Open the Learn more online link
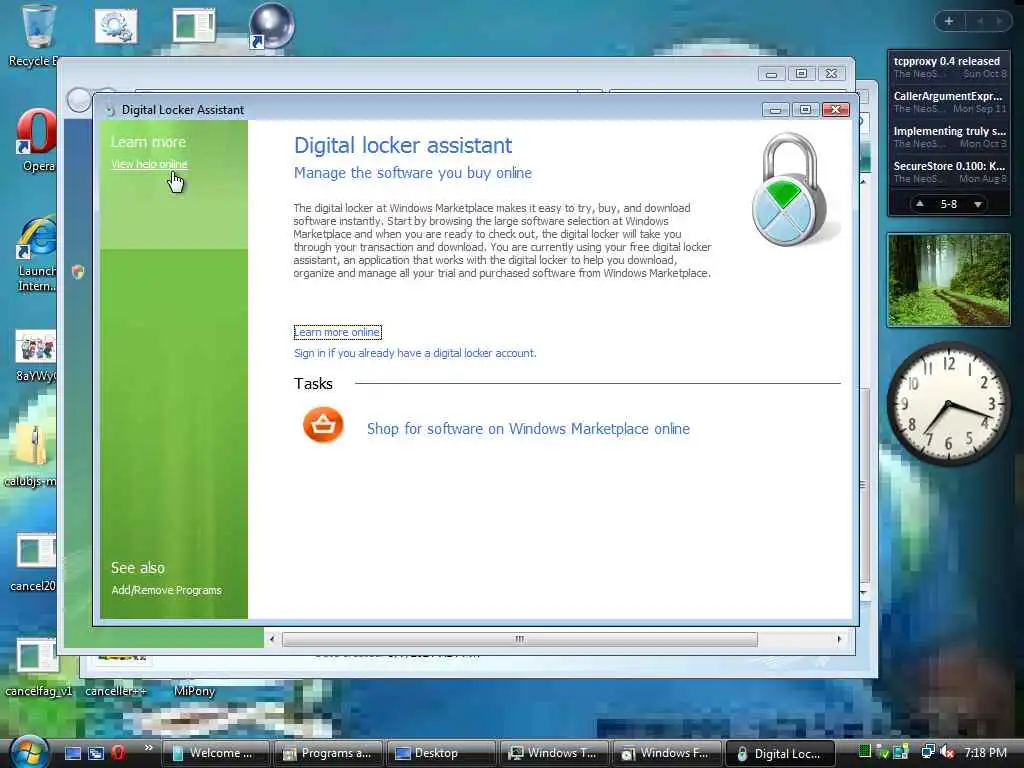This screenshot has height=768, width=1024. pyautogui.click(x=337, y=332)
